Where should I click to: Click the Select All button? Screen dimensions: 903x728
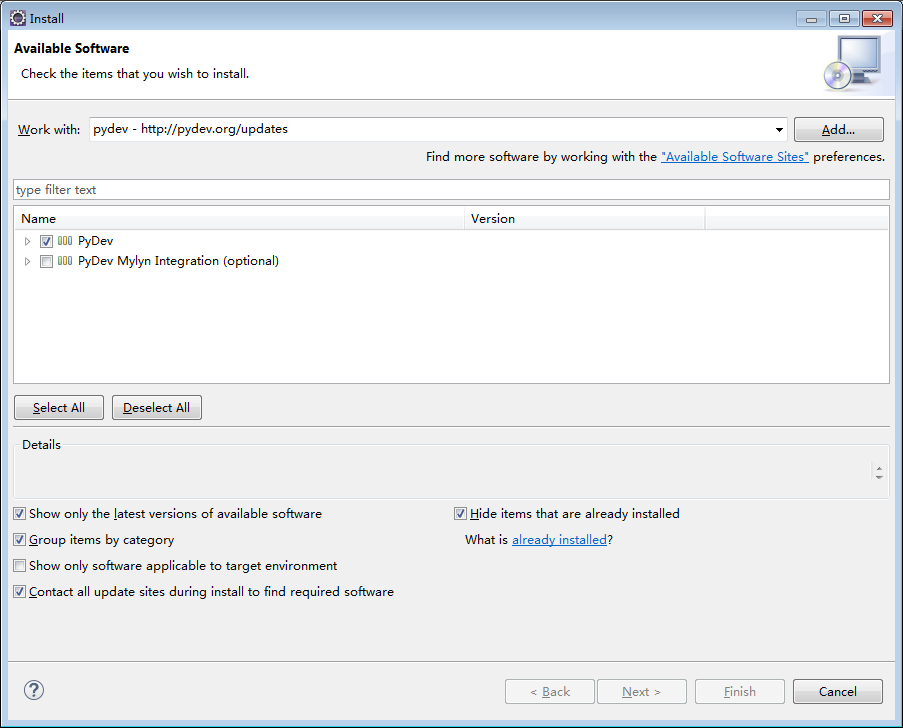59,408
